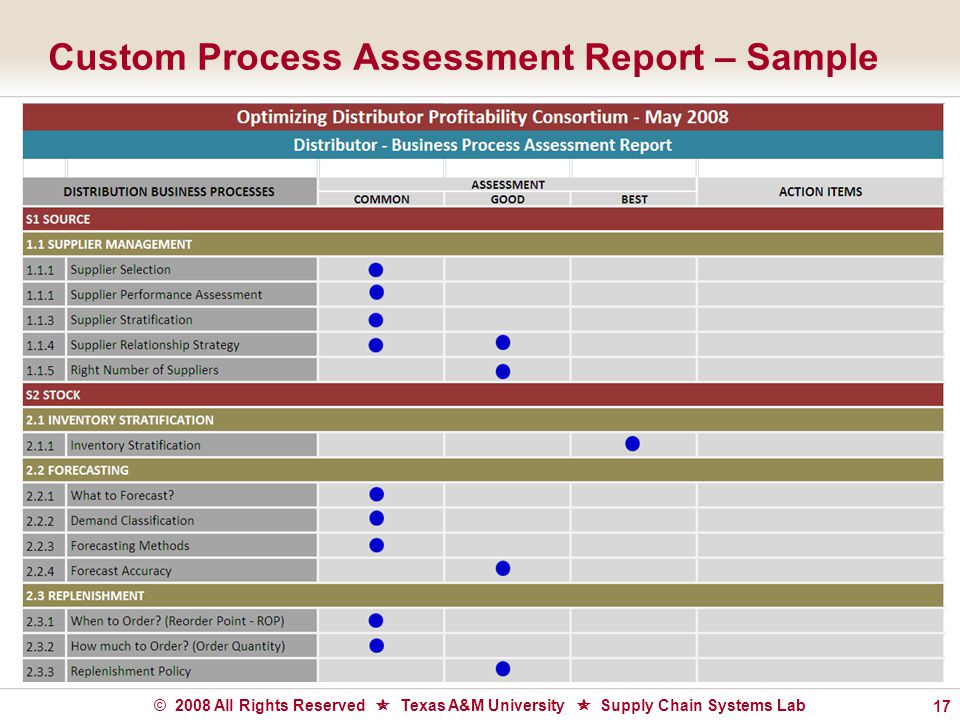Viewport: 960px width, 720px height.
Task: Click the Common dot for How much to Order?
Action: click(x=377, y=646)
